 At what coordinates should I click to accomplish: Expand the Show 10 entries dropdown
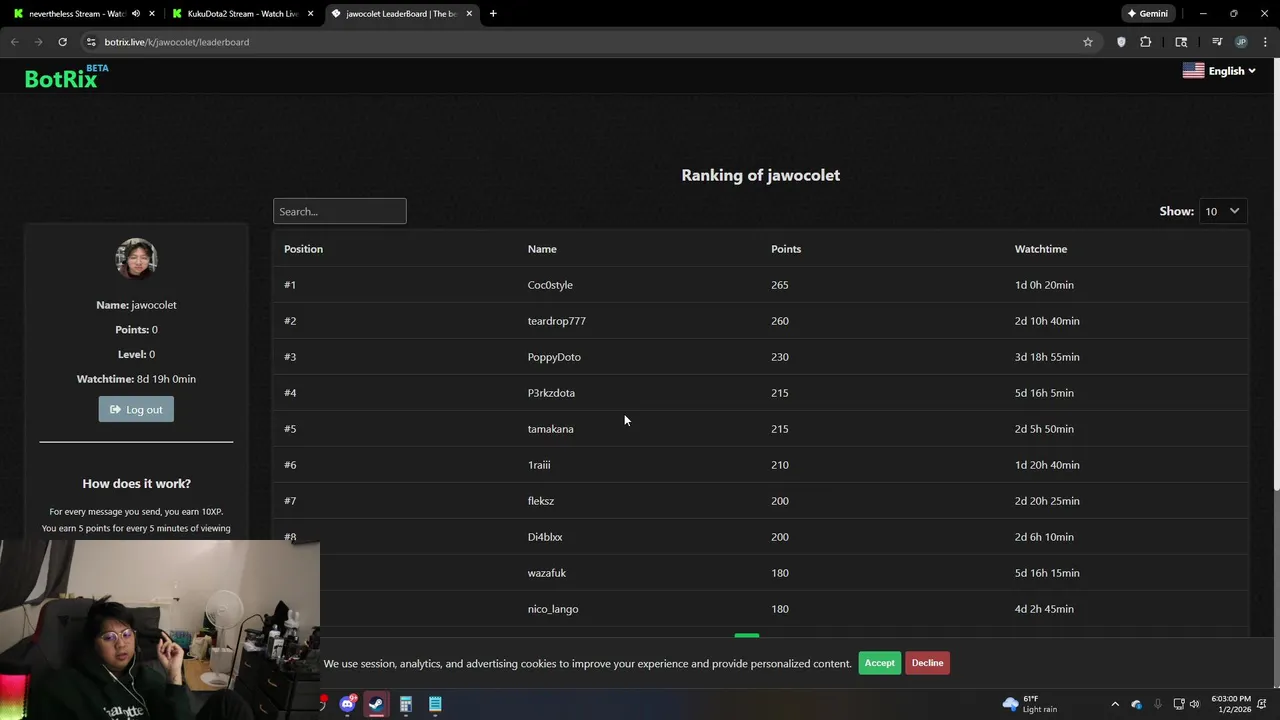pos(1223,211)
